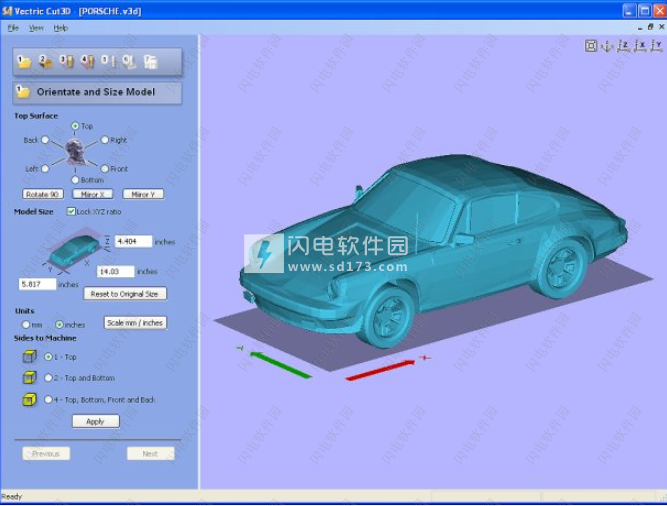
Task: Click the Previous button
Action: tap(46, 454)
